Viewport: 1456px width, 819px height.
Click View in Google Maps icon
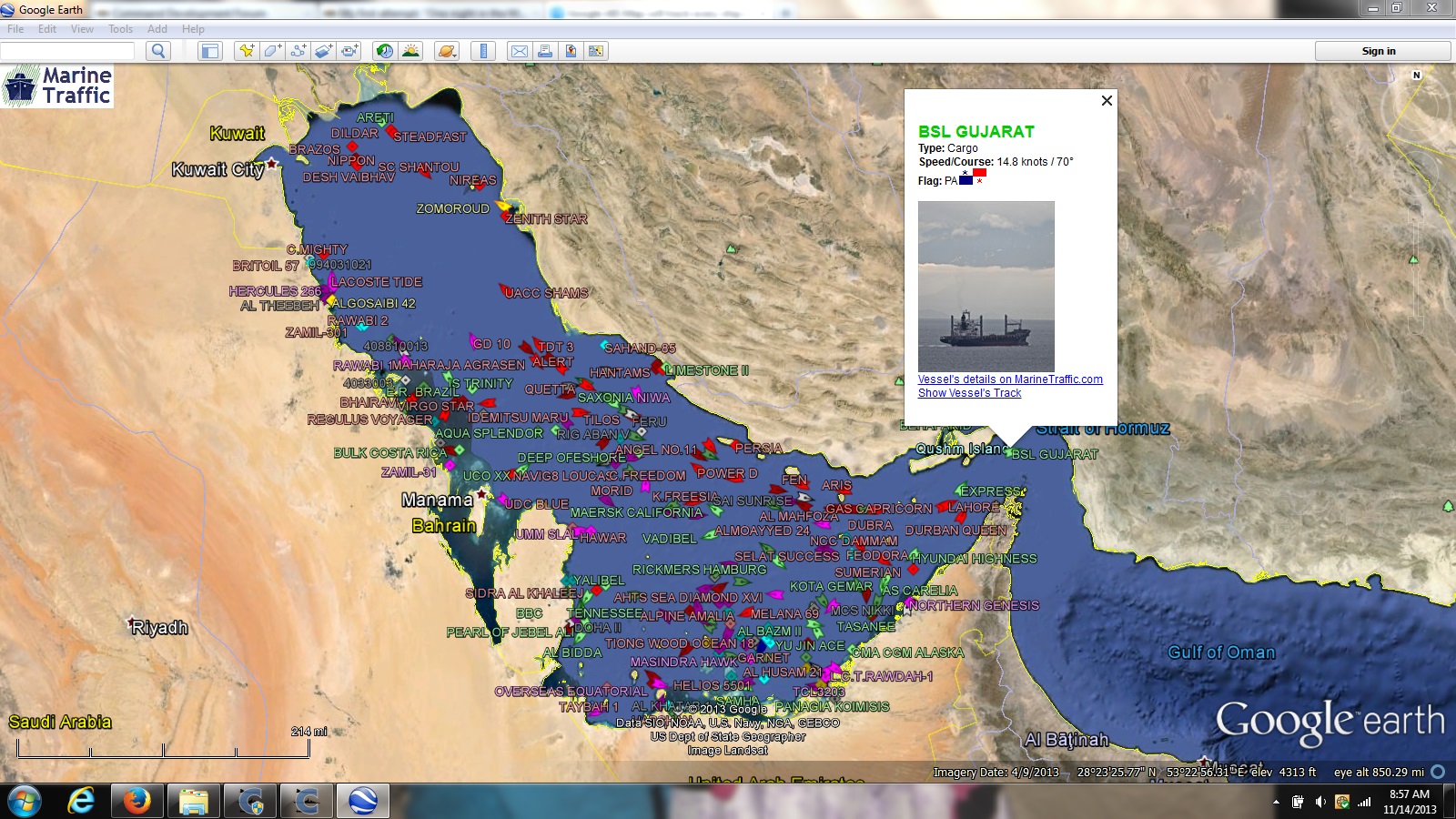click(x=596, y=51)
